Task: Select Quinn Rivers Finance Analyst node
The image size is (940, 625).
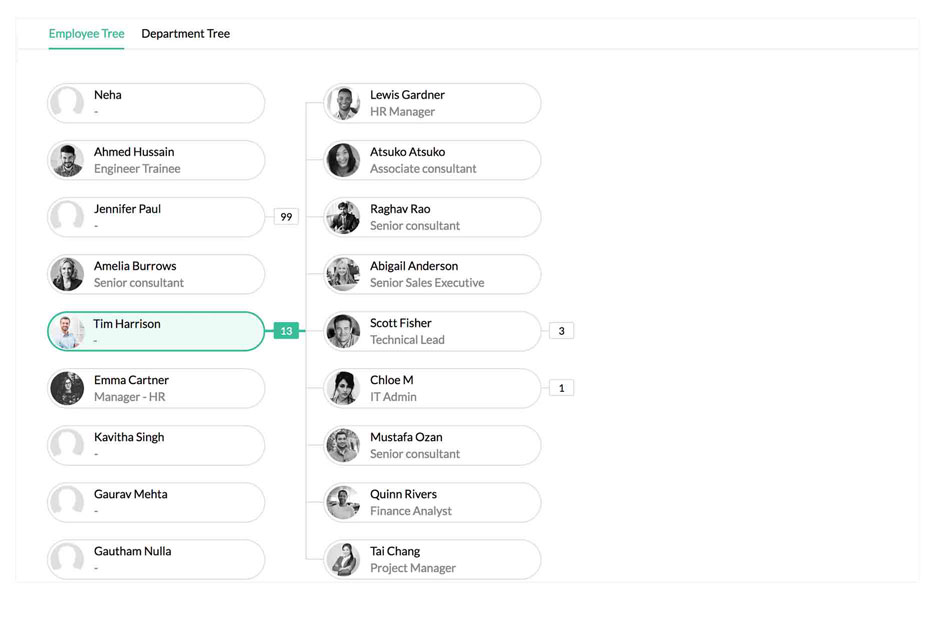Action: point(432,502)
